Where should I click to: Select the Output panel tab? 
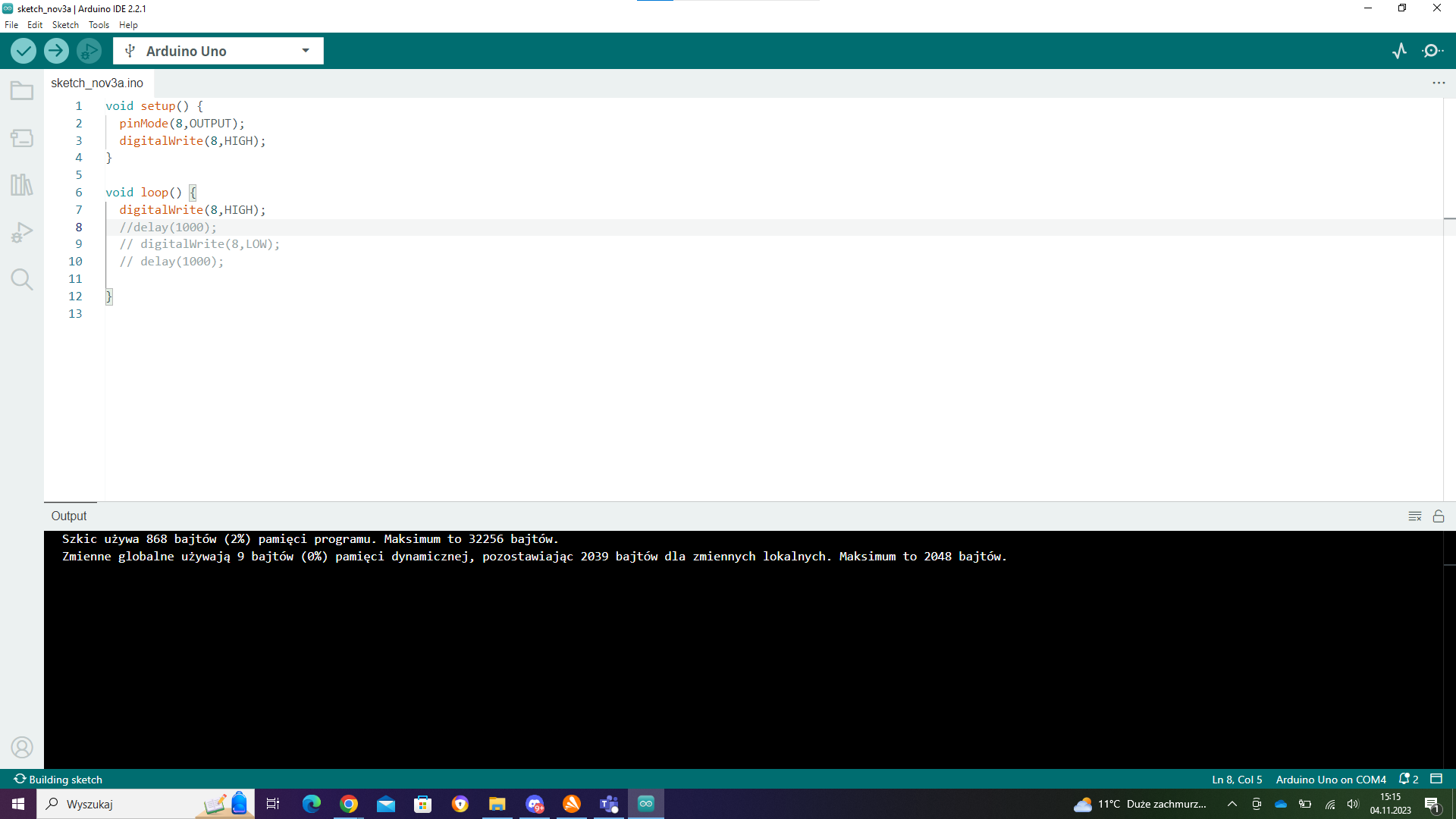(69, 516)
